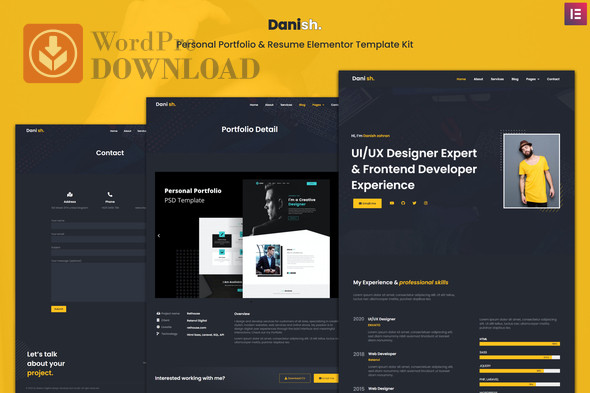Click the 'Portfolio Detail' page heading

point(249,129)
